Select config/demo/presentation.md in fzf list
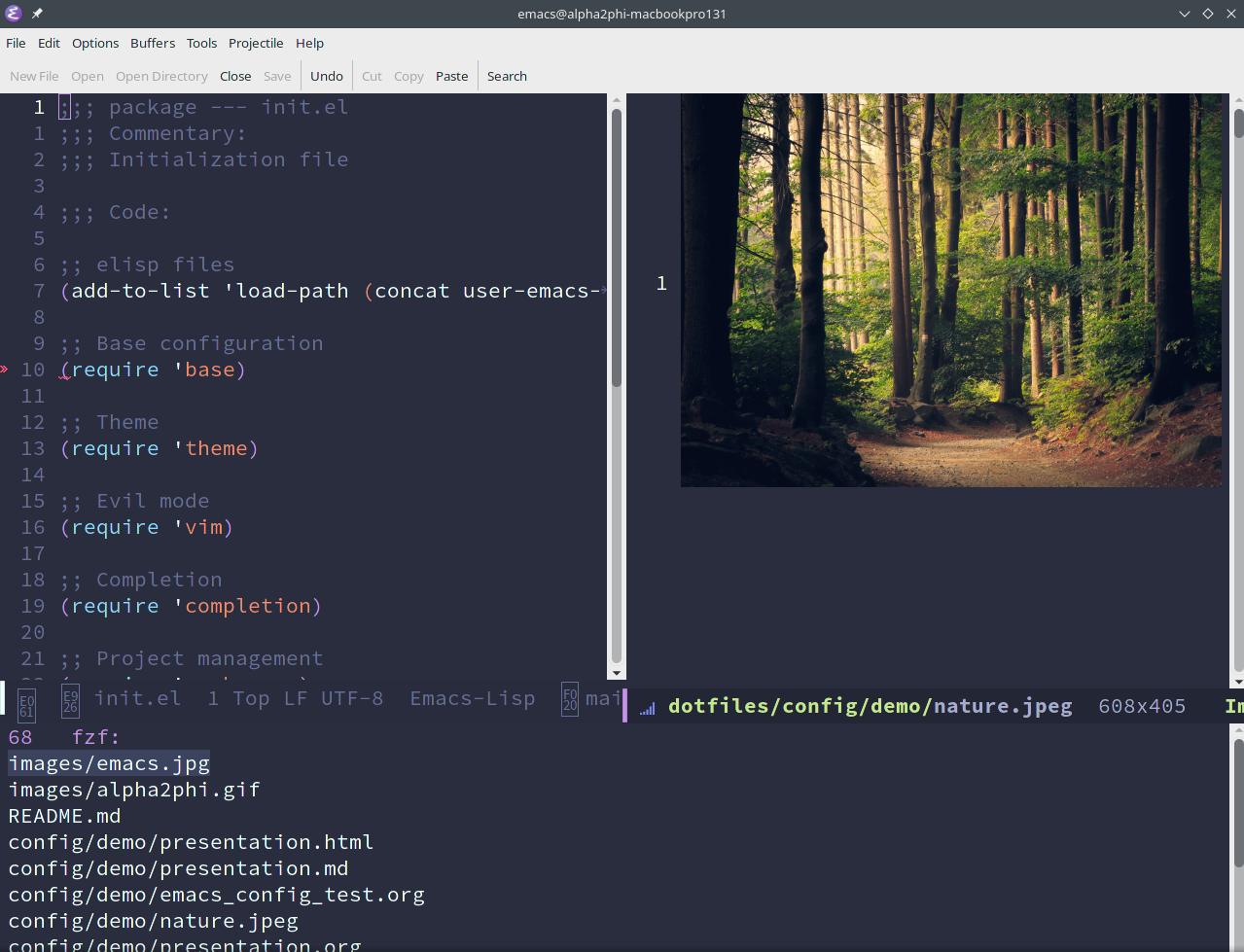 tap(178, 868)
